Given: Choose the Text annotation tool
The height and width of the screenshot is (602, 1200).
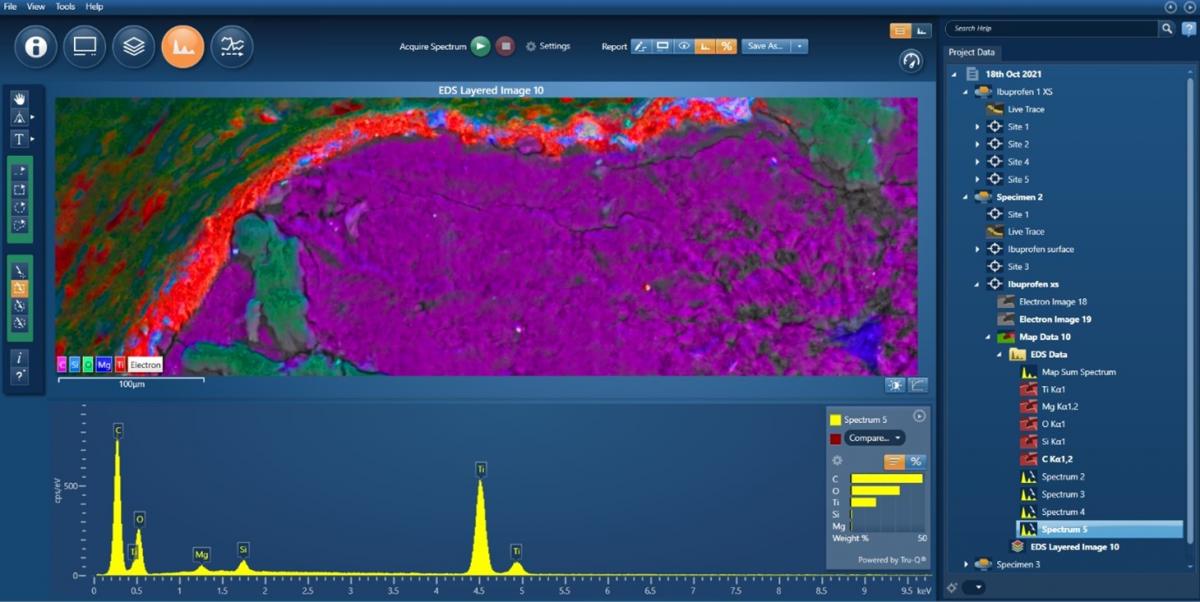Looking at the screenshot, I should coord(19,139).
